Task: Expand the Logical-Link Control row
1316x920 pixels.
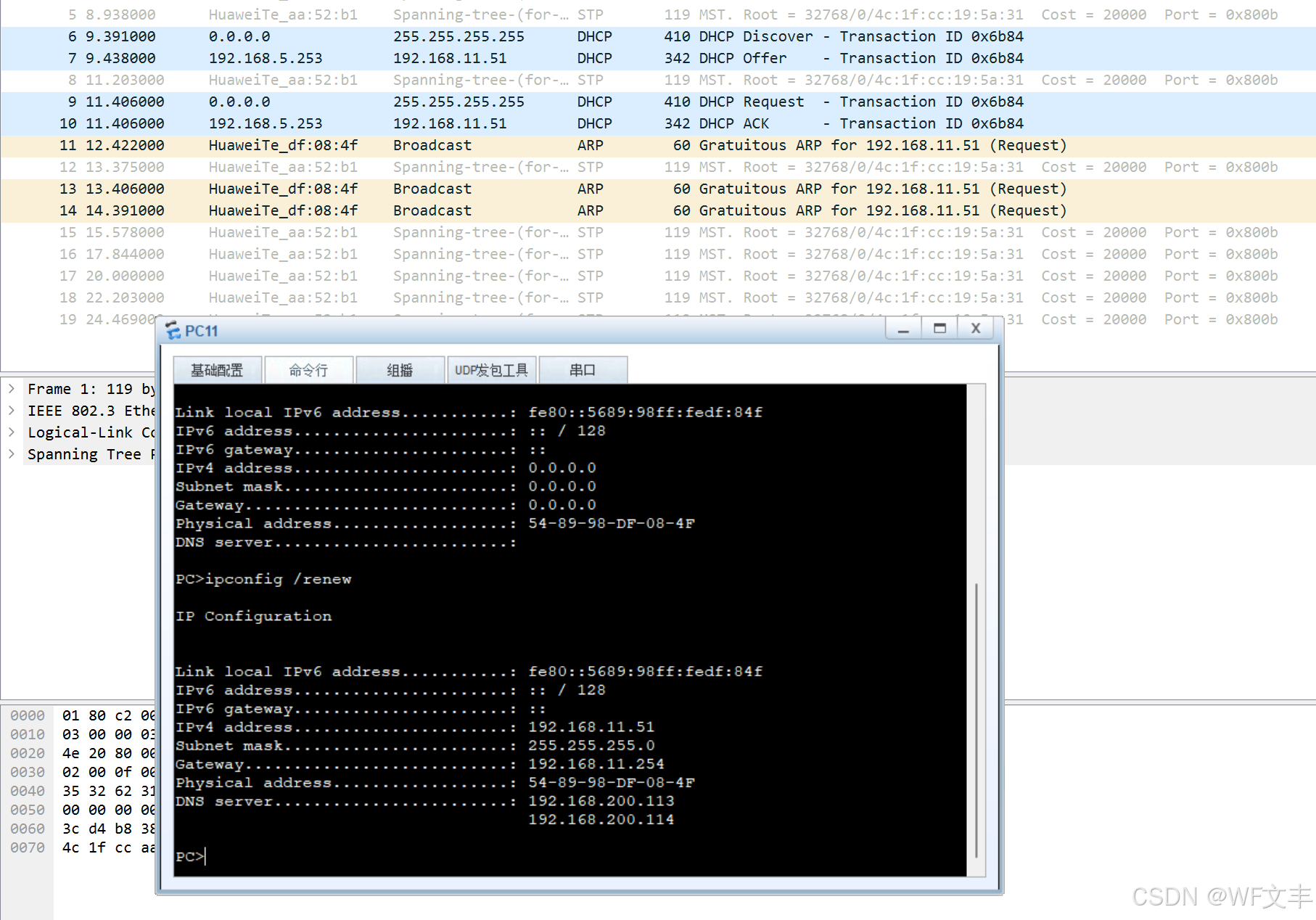Action: pyautogui.click(x=12, y=432)
